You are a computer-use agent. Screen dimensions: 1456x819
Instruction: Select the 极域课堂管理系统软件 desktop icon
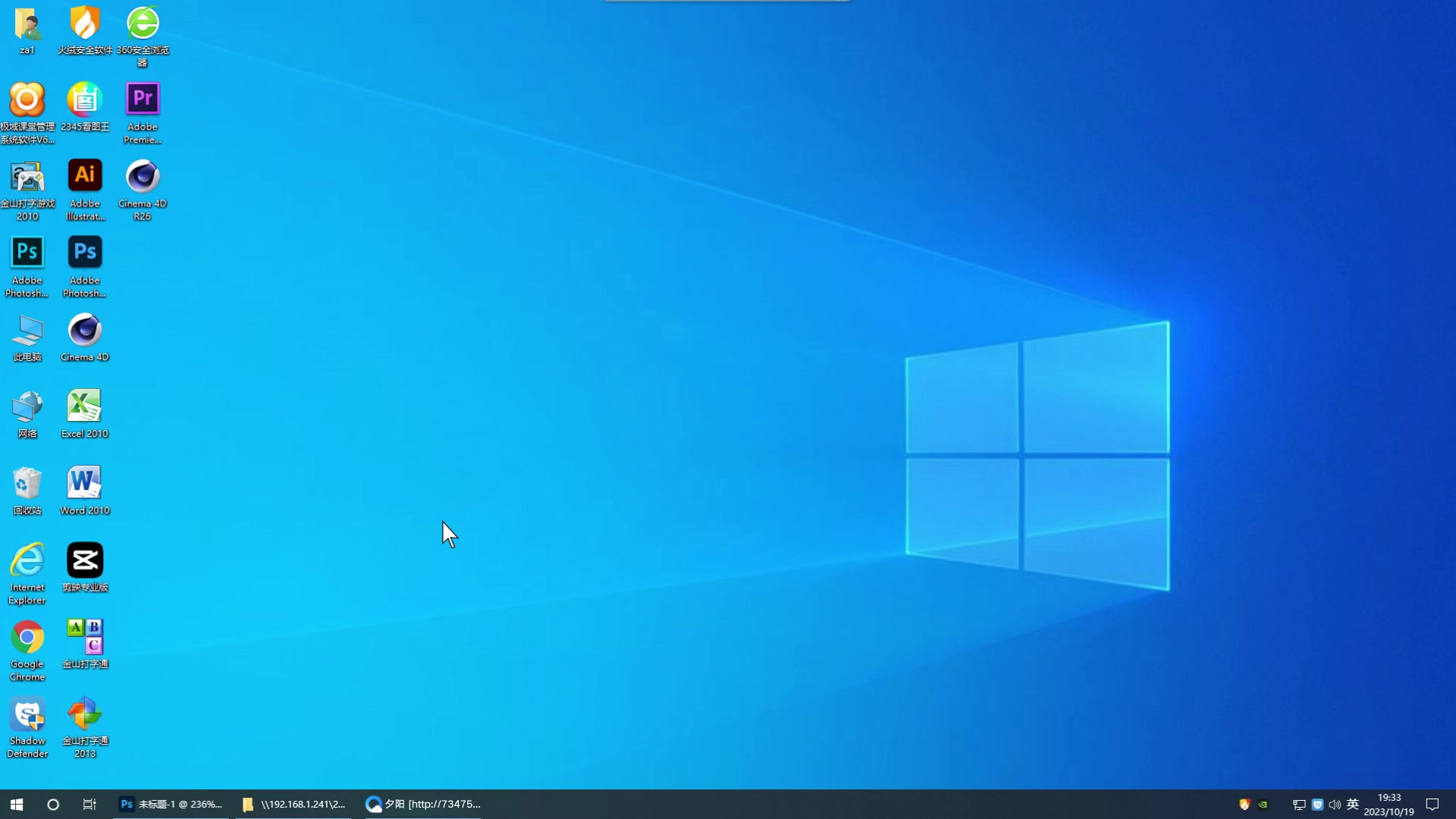click(27, 113)
